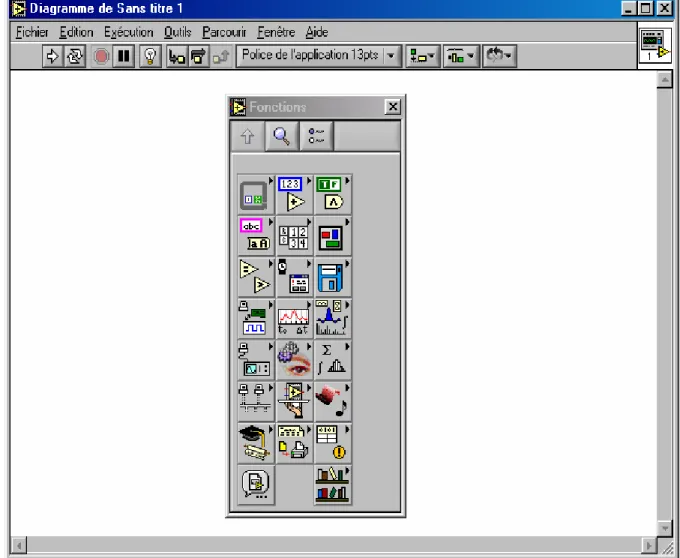Open the Boolean (TF) subpalette
This screenshot has height=558, width=680.
[x=332, y=195]
